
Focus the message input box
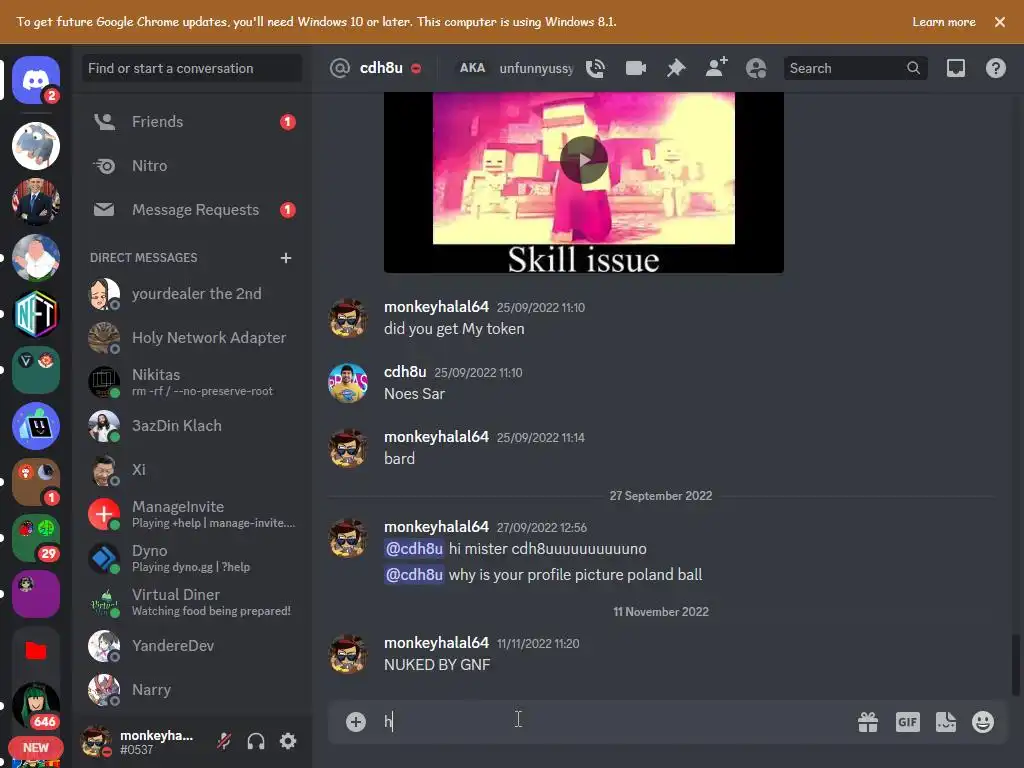pyautogui.click(x=614, y=722)
